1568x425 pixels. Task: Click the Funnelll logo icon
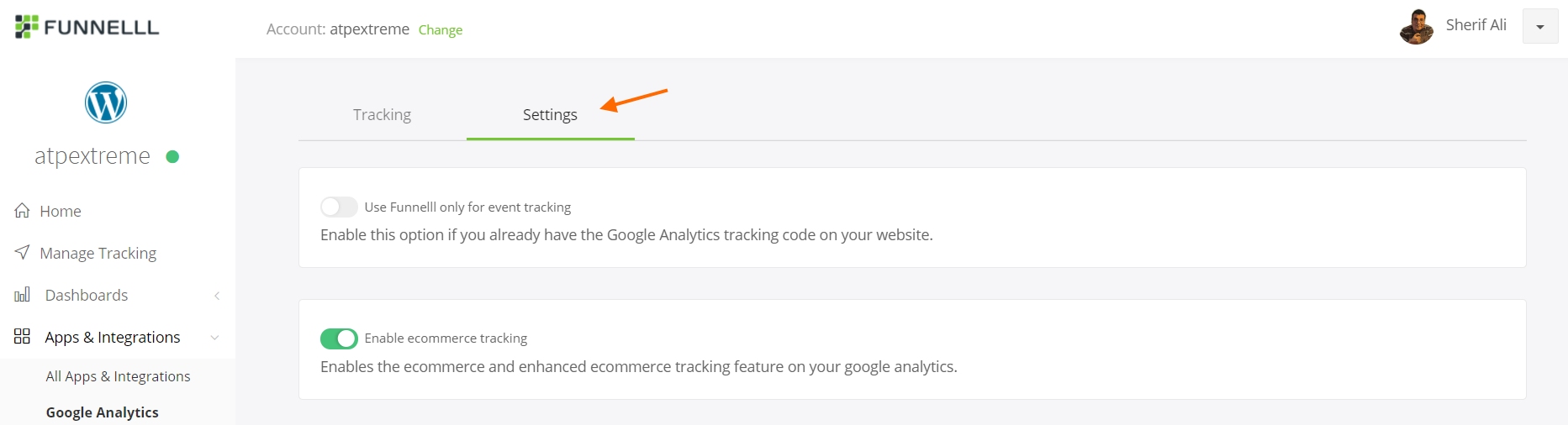[x=26, y=27]
